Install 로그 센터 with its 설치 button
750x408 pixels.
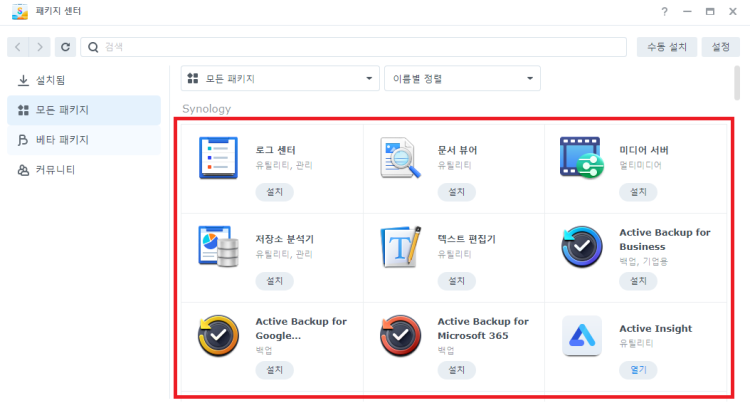[274, 191]
